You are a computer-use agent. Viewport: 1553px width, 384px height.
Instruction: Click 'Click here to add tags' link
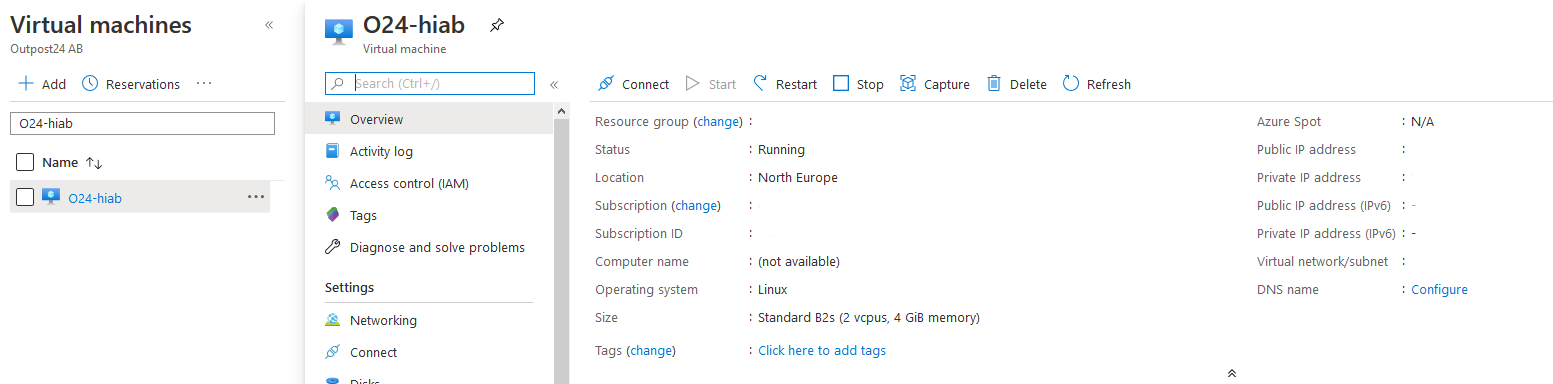[822, 350]
